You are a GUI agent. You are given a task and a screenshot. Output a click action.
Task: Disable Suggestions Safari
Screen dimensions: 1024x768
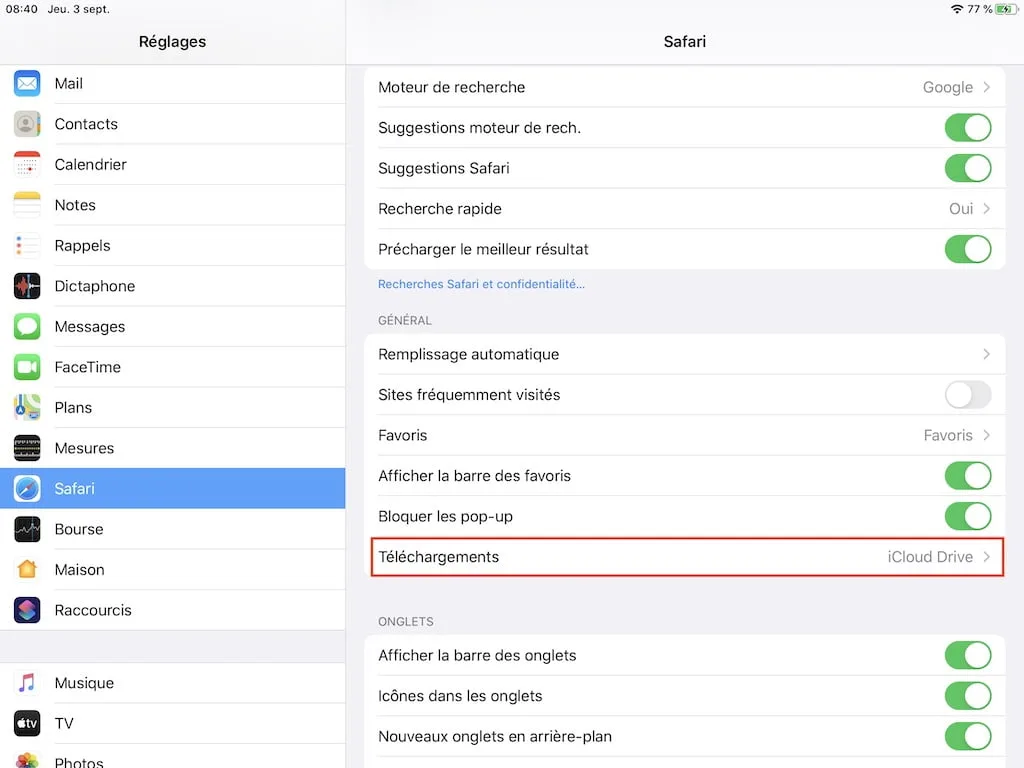(967, 168)
